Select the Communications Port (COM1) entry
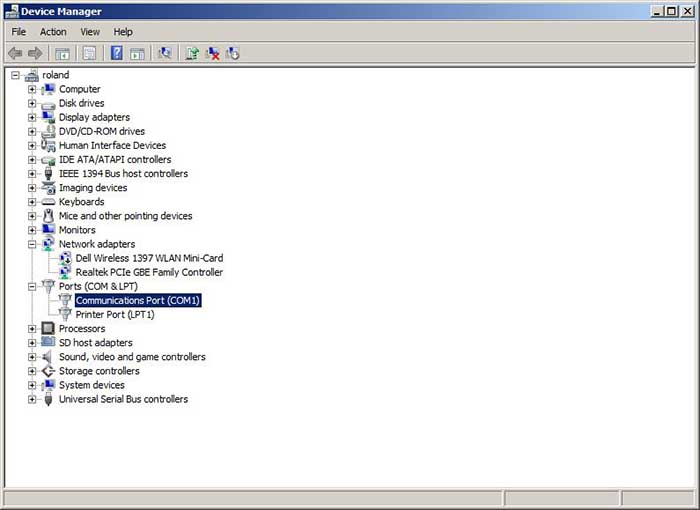The height and width of the screenshot is (510, 700). click(x=138, y=301)
